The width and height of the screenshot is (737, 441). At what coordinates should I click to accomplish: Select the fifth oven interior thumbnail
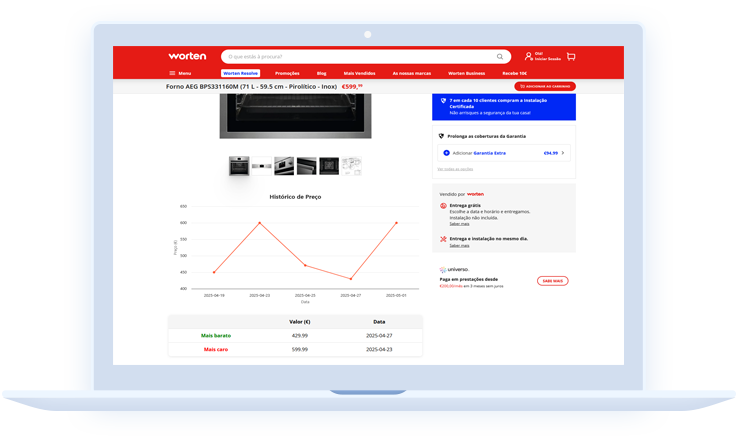(329, 166)
